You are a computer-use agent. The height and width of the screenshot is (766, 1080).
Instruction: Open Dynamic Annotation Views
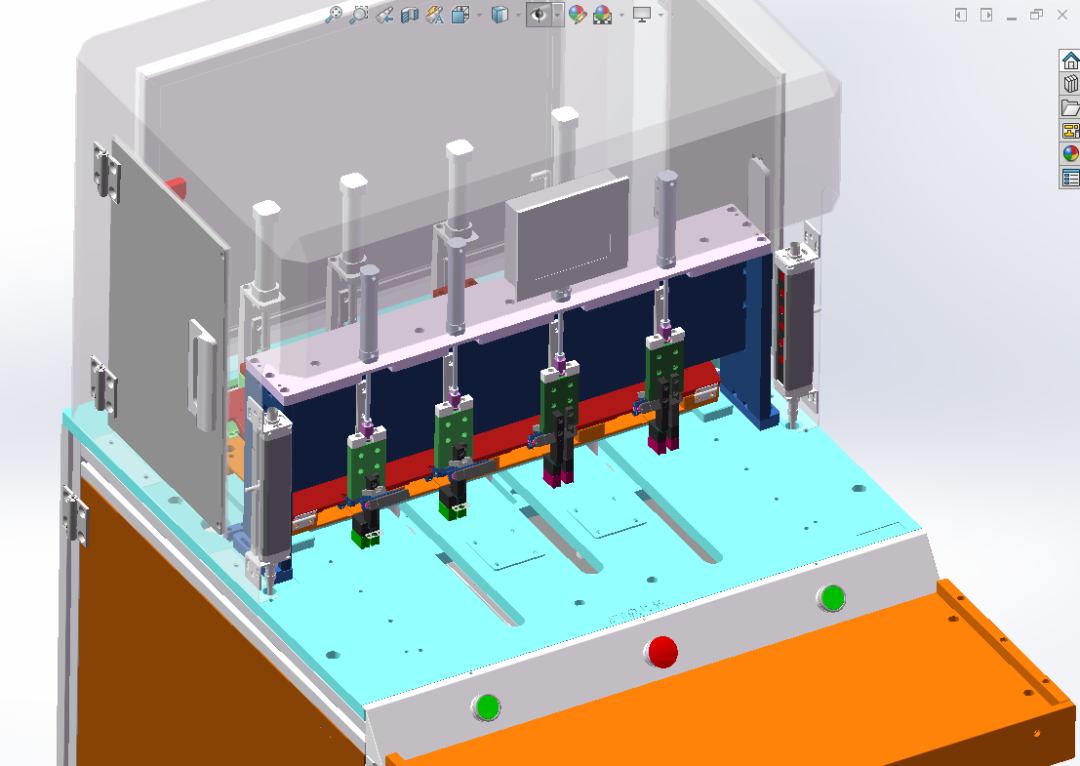click(435, 14)
